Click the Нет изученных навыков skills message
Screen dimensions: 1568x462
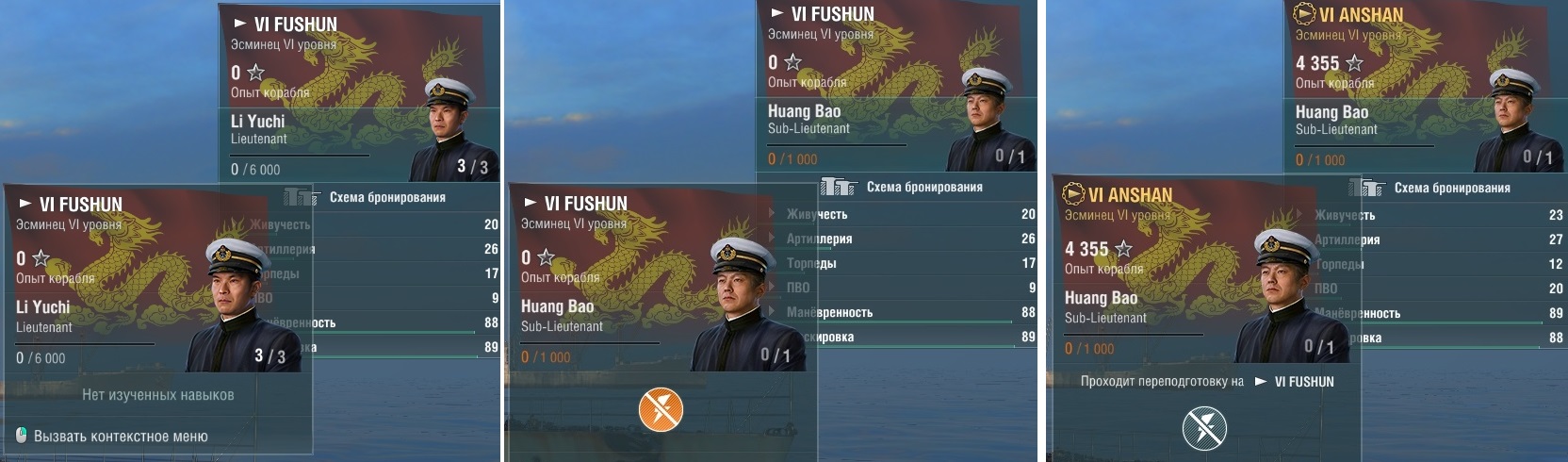[158, 395]
